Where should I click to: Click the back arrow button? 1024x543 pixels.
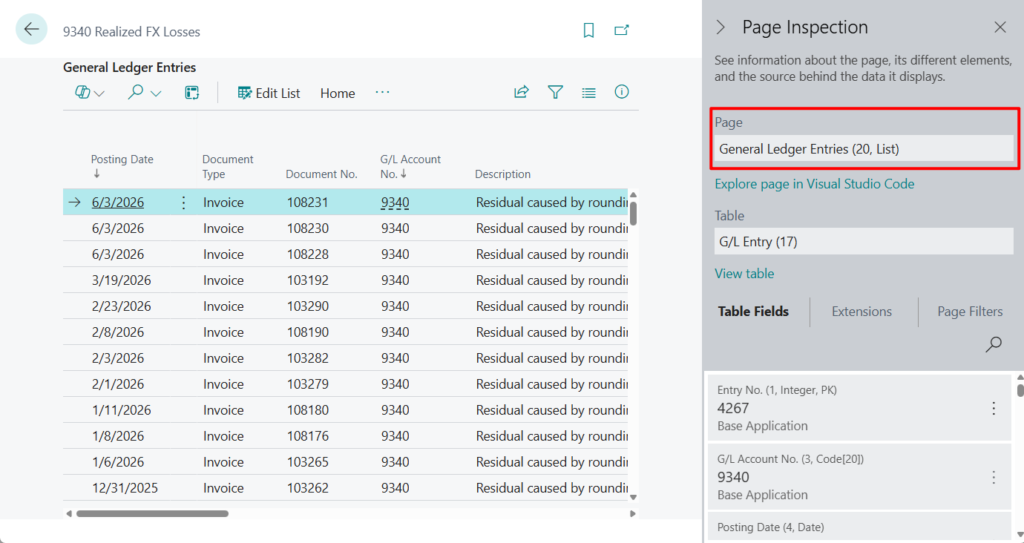coord(31,30)
